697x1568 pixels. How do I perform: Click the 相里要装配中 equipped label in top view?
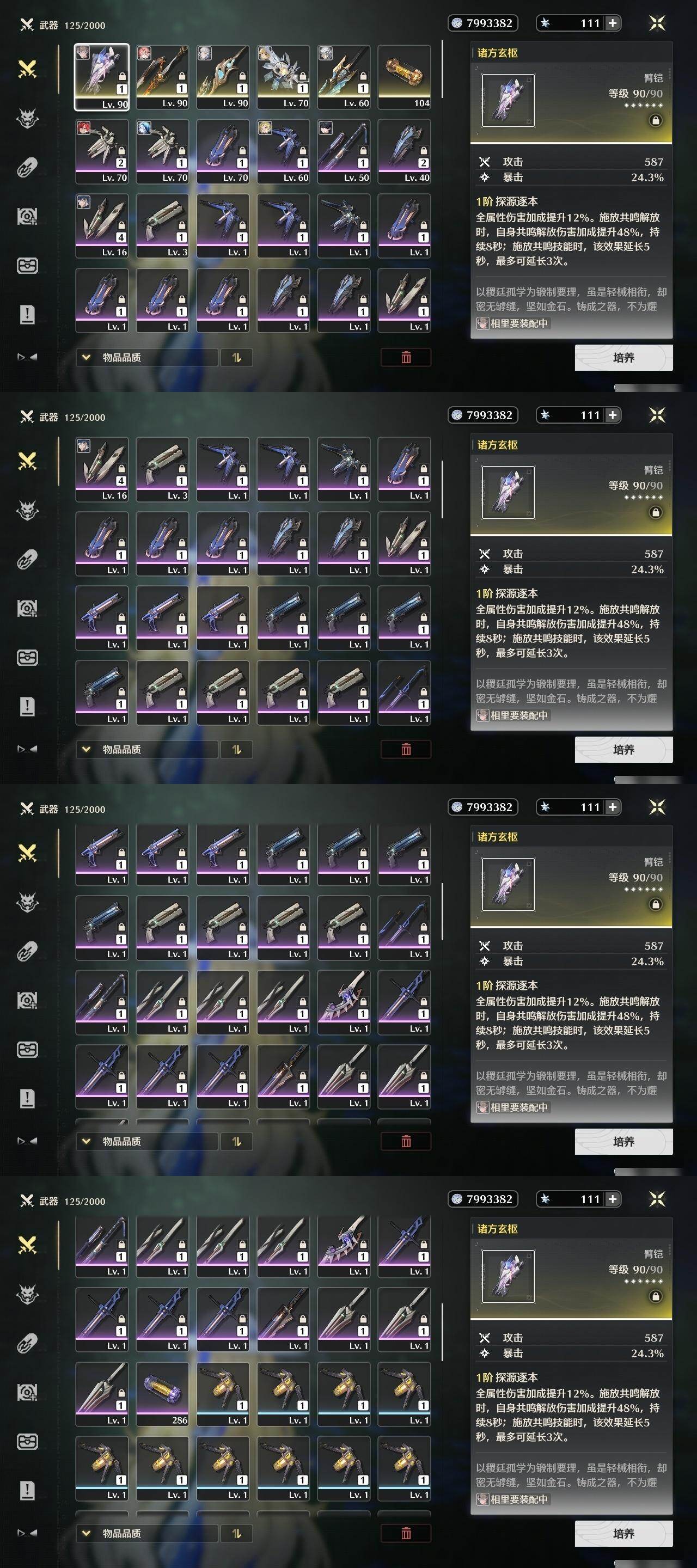(x=513, y=323)
